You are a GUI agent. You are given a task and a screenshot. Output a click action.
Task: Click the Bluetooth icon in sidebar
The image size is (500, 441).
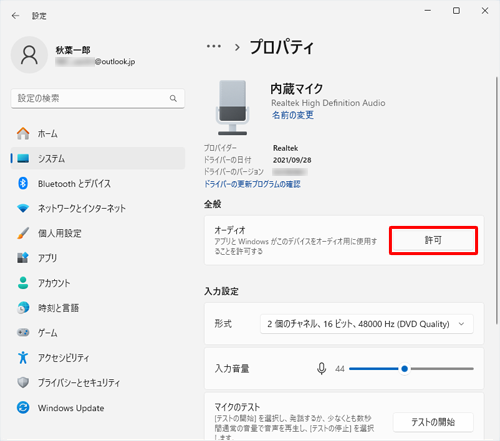point(23,183)
